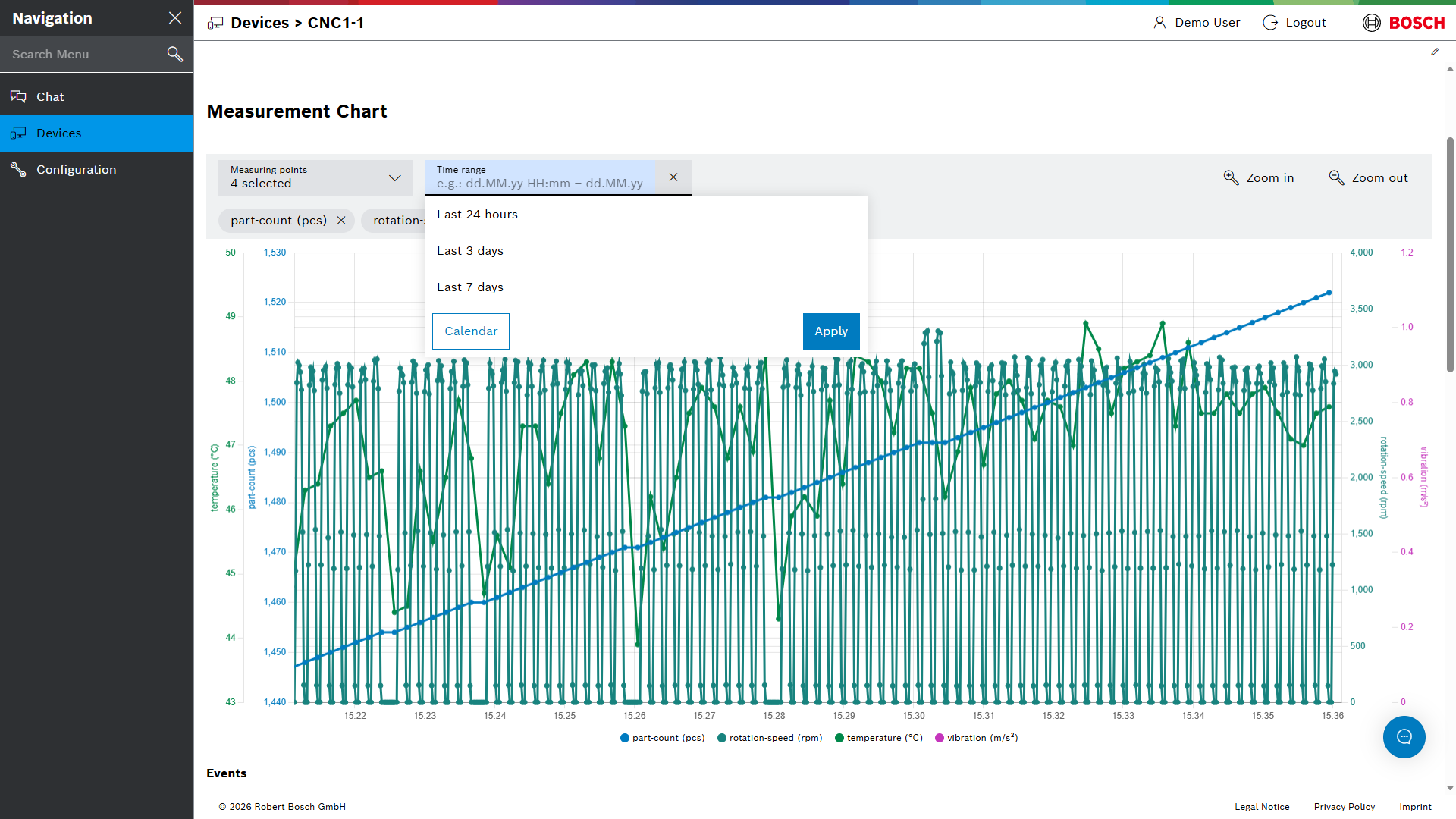Remove the part-count (pcs) chip

click(x=341, y=221)
